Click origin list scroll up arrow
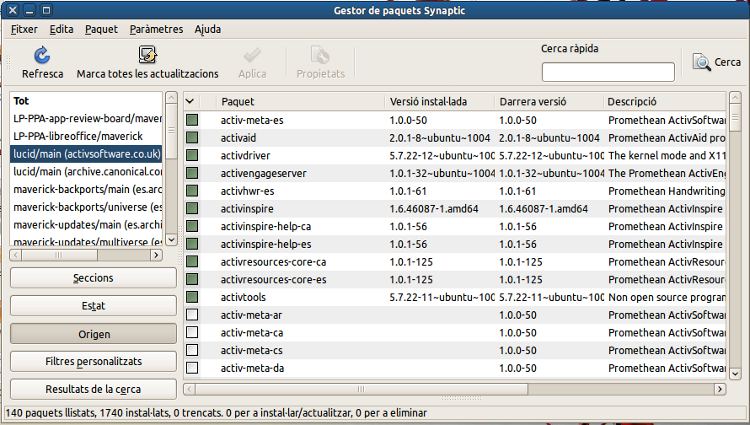 coord(171,98)
